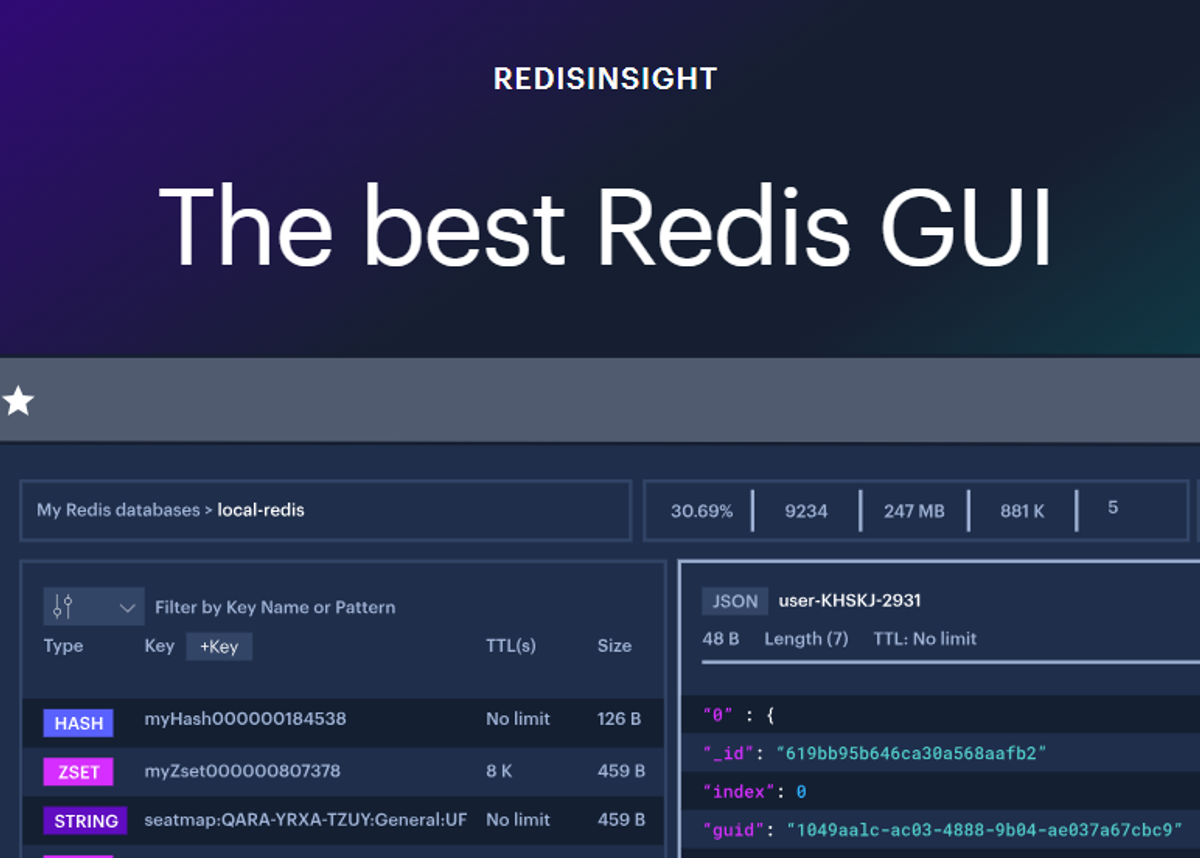Click the Filter by Key Name field

(x=274, y=607)
